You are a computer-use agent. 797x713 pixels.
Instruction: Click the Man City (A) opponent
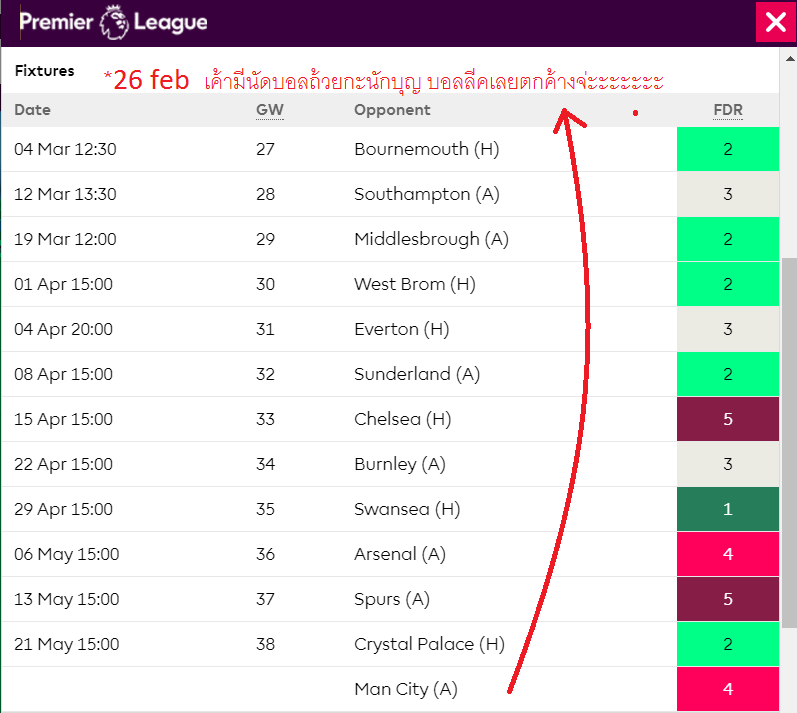[x=406, y=690]
